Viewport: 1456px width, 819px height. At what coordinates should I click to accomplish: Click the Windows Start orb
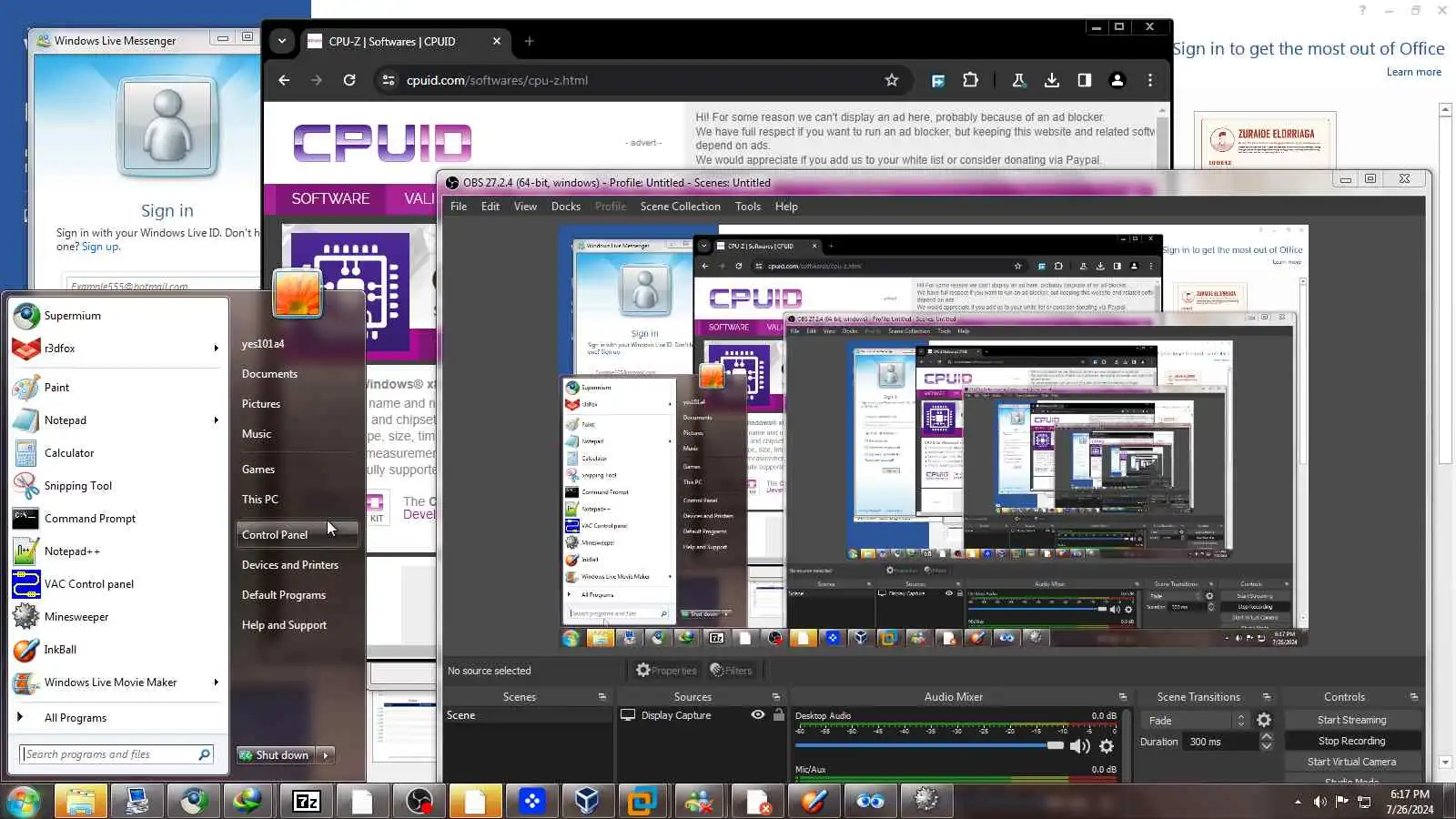click(24, 802)
